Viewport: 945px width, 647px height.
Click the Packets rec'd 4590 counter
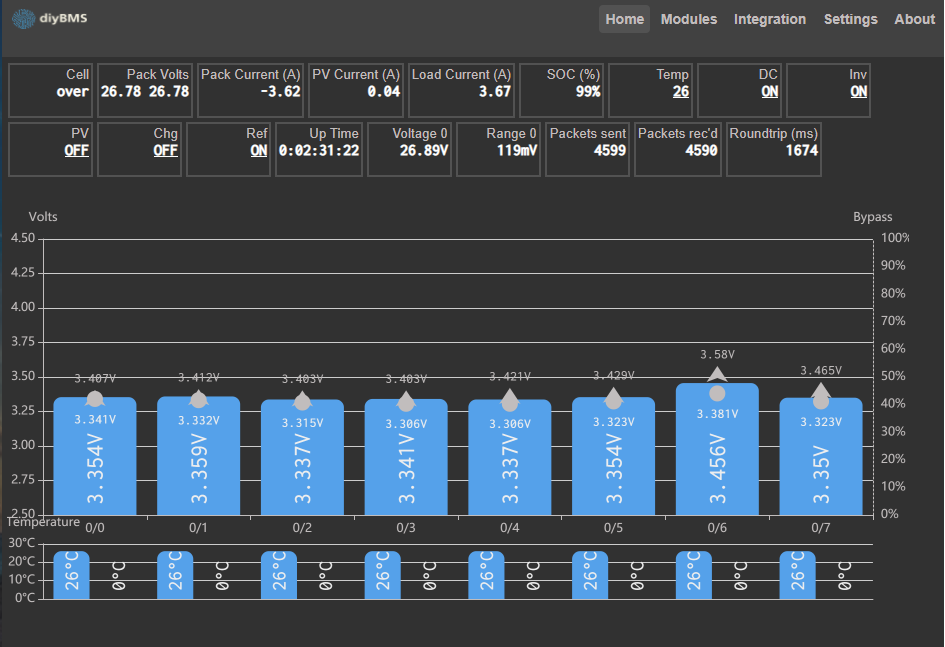click(702, 151)
